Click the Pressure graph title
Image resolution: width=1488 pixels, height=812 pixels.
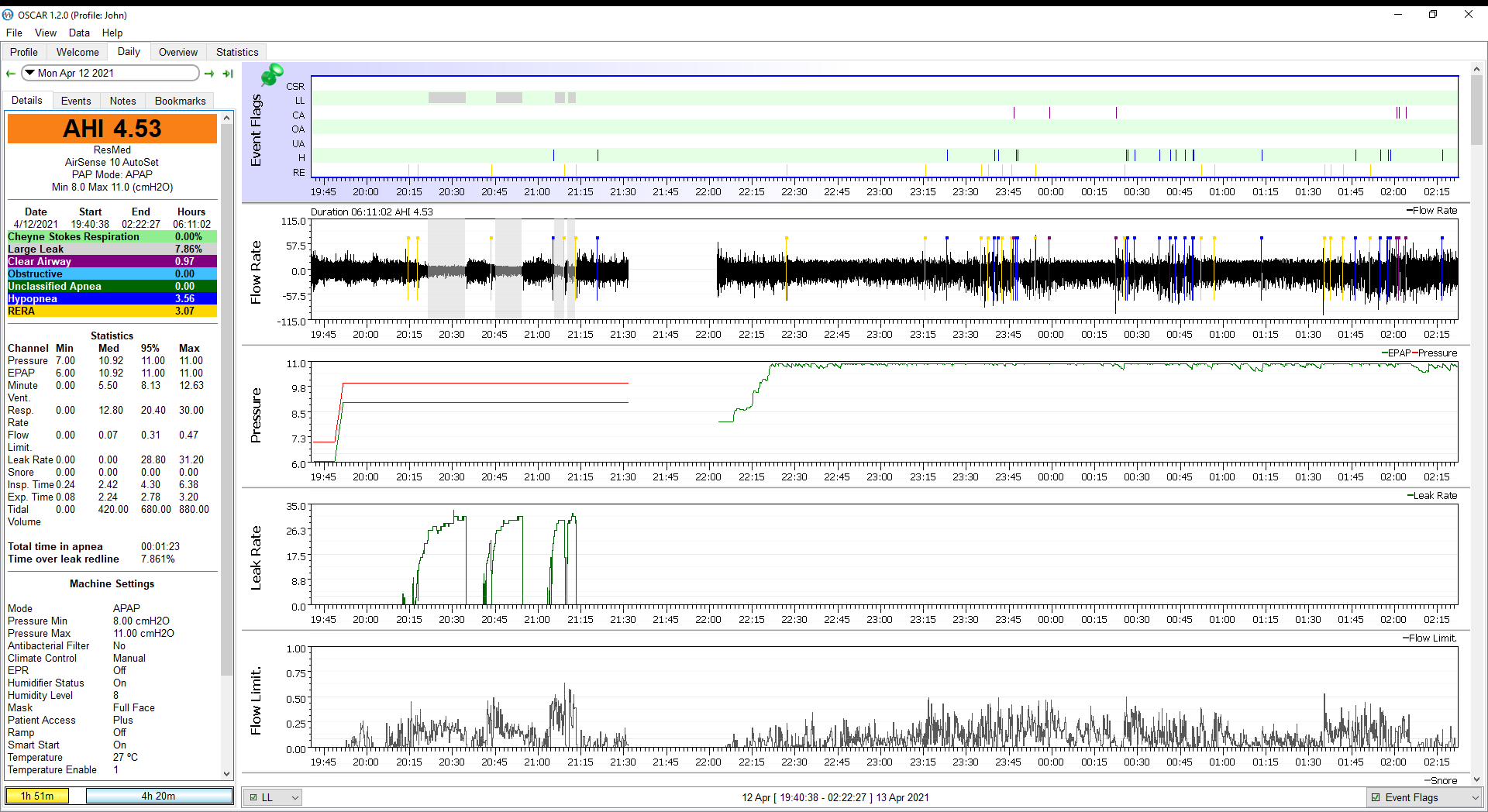pos(256,415)
